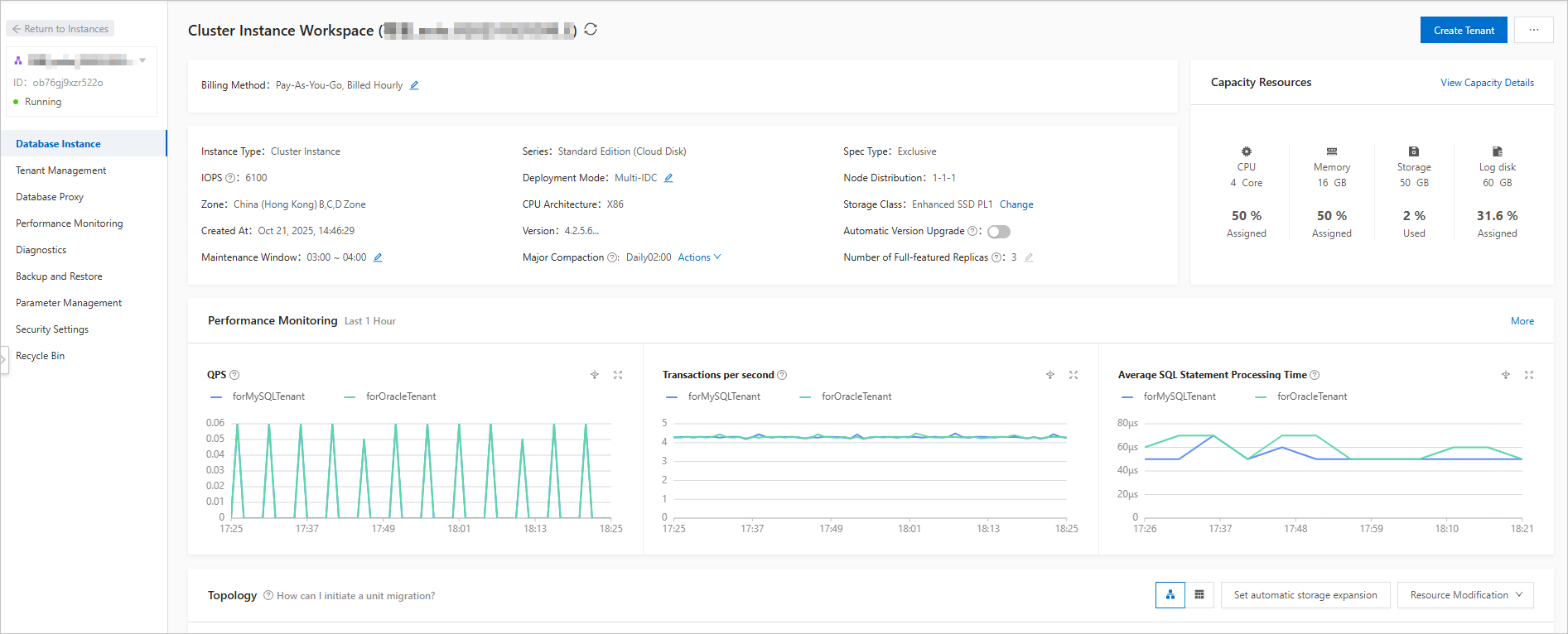Edit the Maintenance Window time
Image resolution: width=1568 pixels, height=634 pixels.
378,257
